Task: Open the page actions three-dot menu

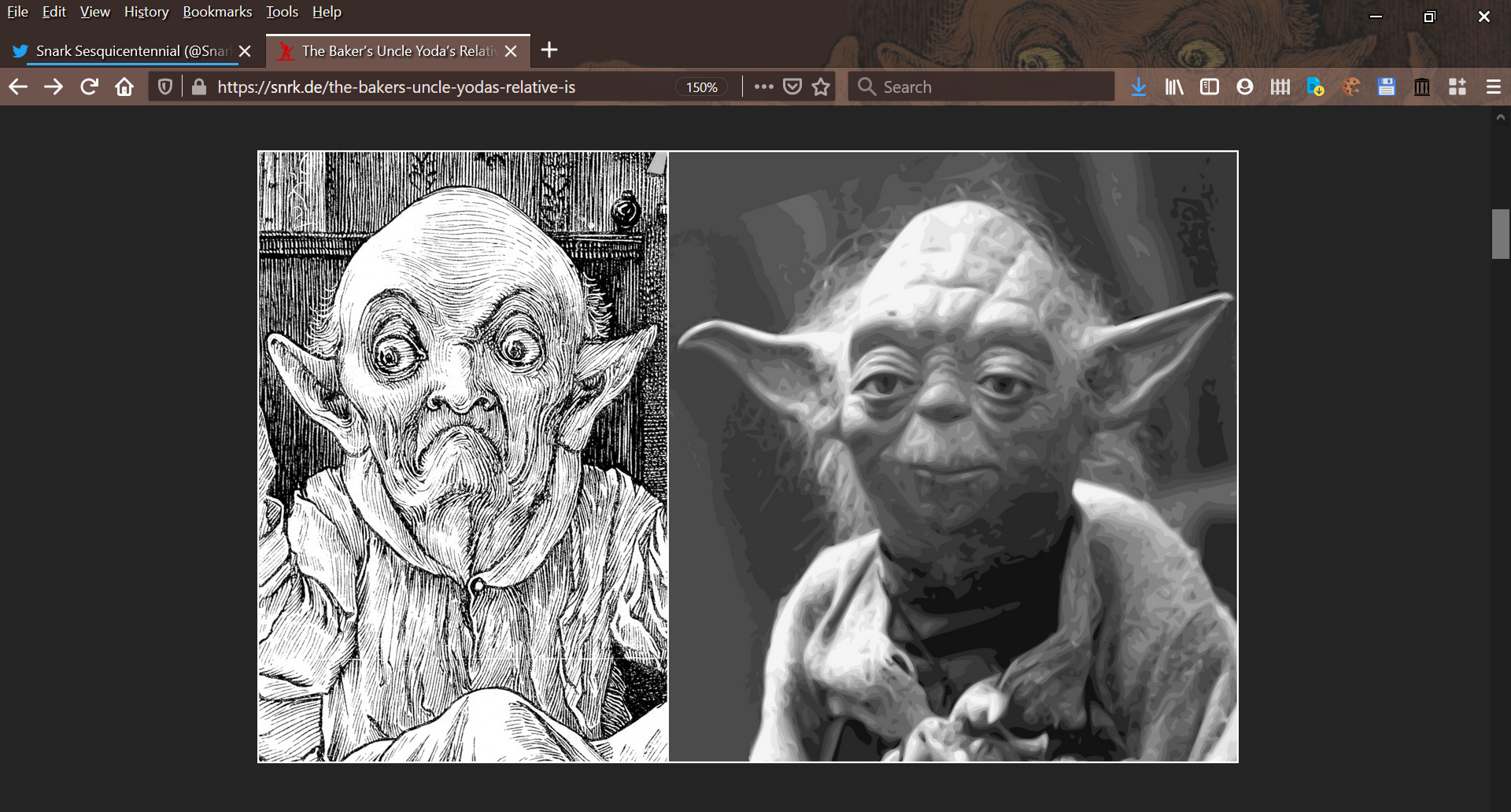Action: [763, 87]
